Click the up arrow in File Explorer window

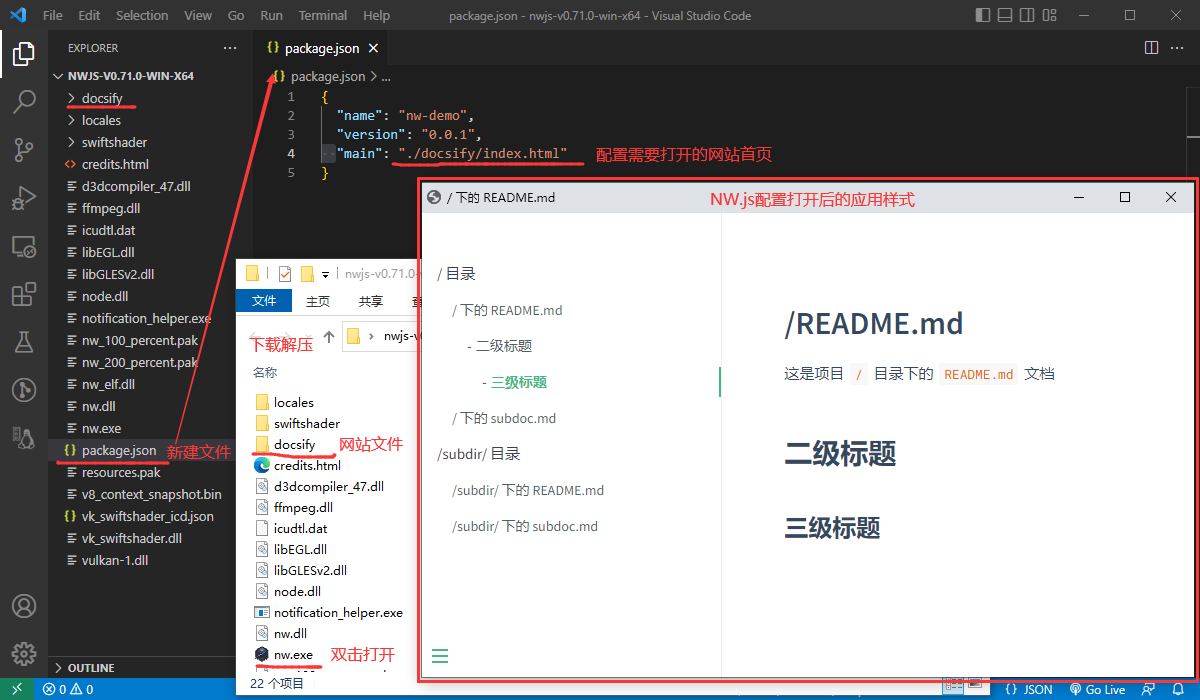click(329, 337)
